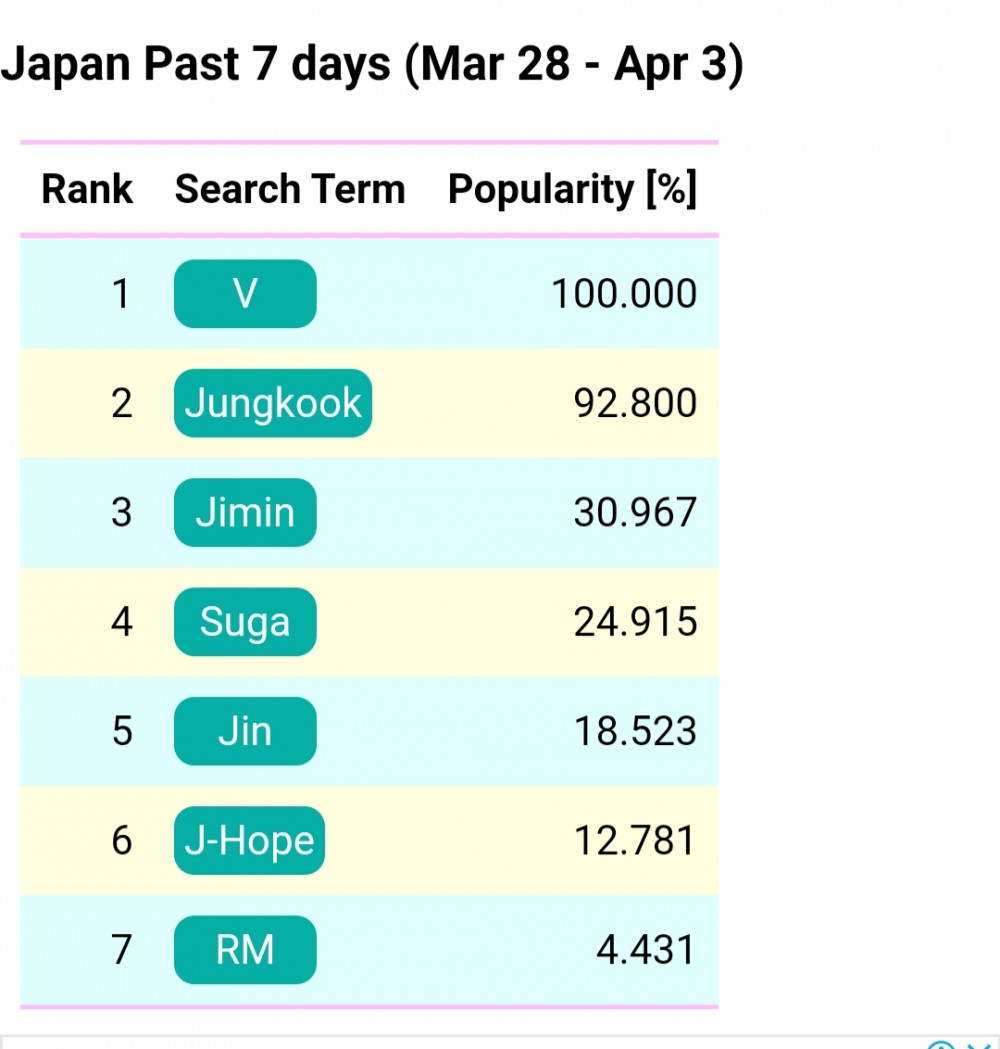Viewport: 1000px width, 1049px height.
Task: Select the 4.431 popularity cell
Action: click(x=646, y=949)
